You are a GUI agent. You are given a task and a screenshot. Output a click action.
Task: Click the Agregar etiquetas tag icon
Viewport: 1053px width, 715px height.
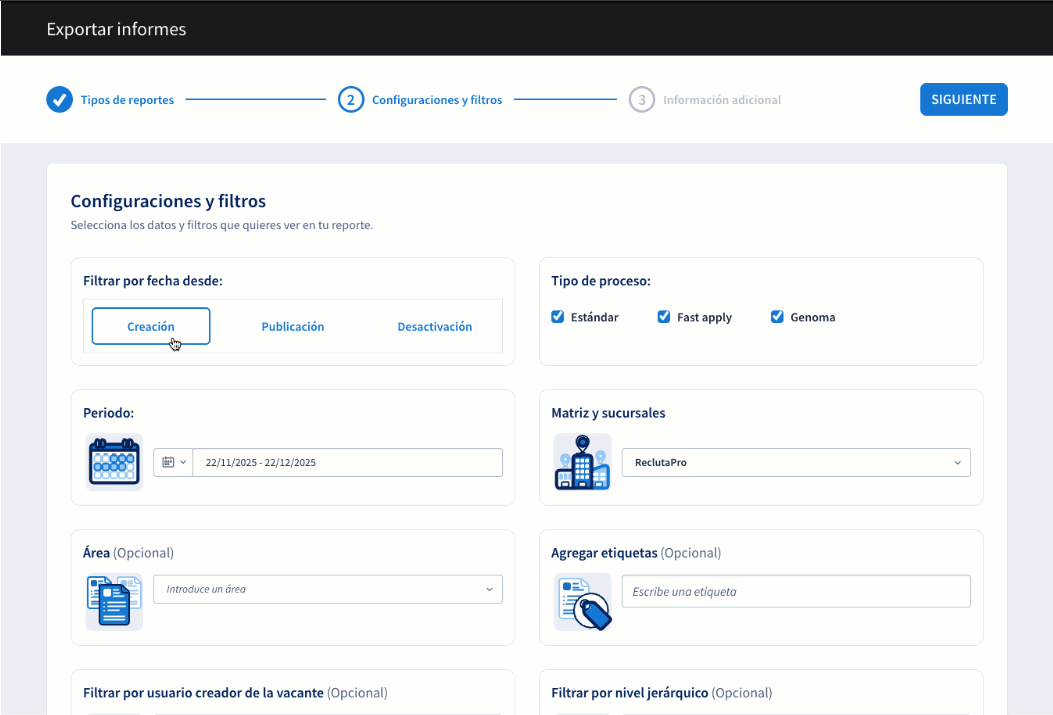[582, 602]
